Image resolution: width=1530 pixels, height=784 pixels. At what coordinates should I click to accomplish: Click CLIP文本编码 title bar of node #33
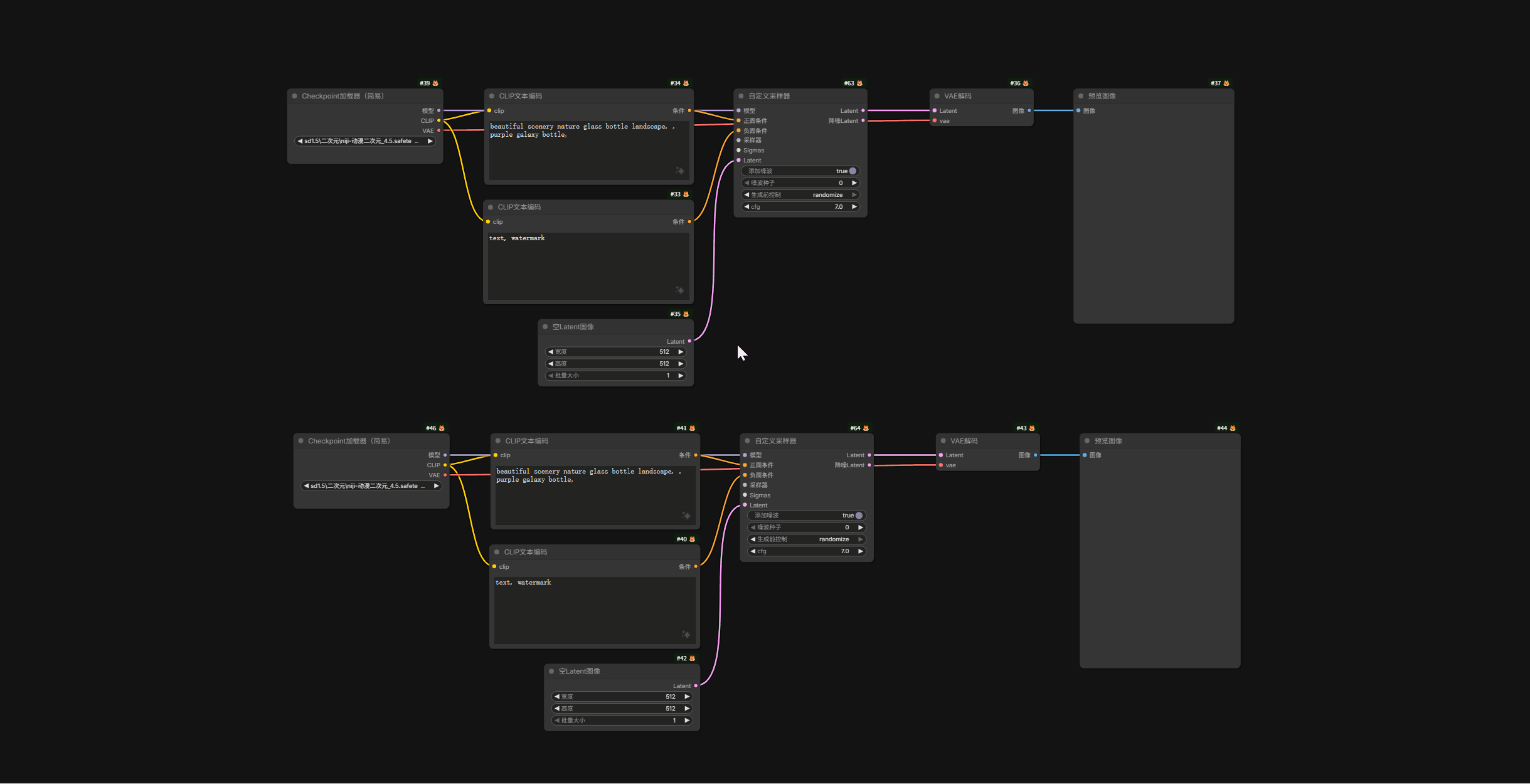click(x=588, y=207)
